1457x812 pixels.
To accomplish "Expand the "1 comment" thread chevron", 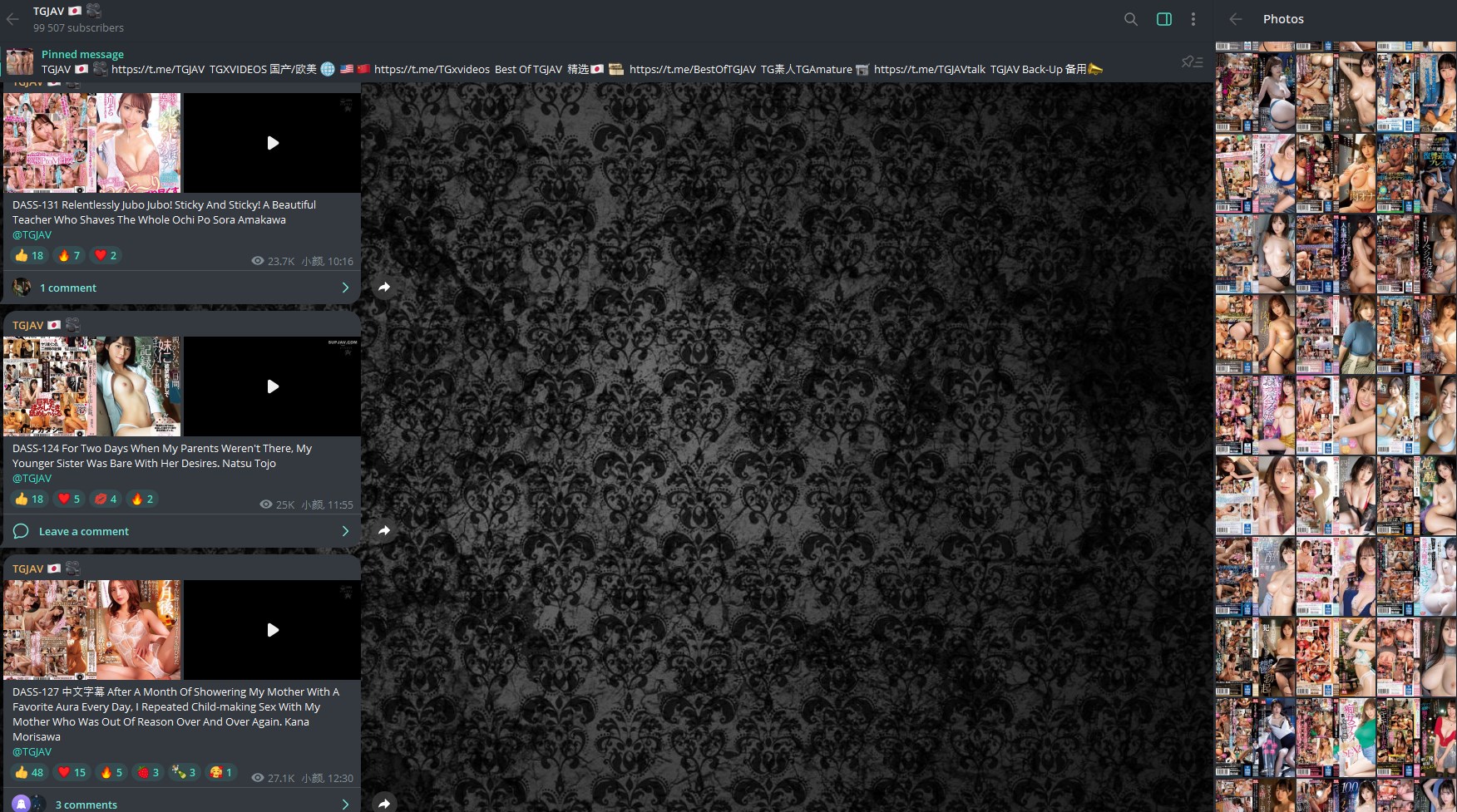I will [x=345, y=288].
